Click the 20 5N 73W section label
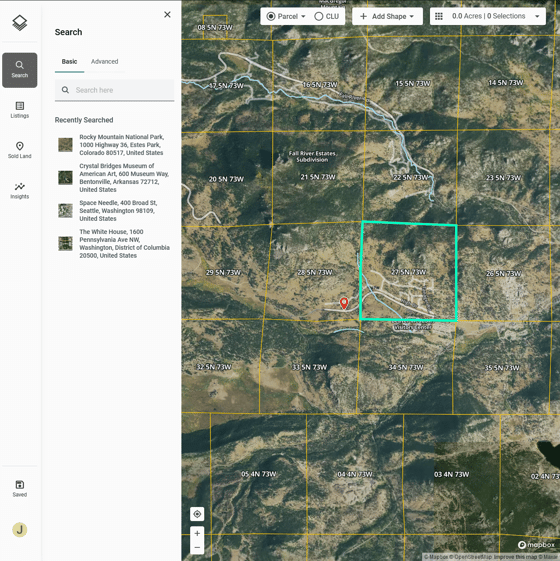 coord(226,179)
